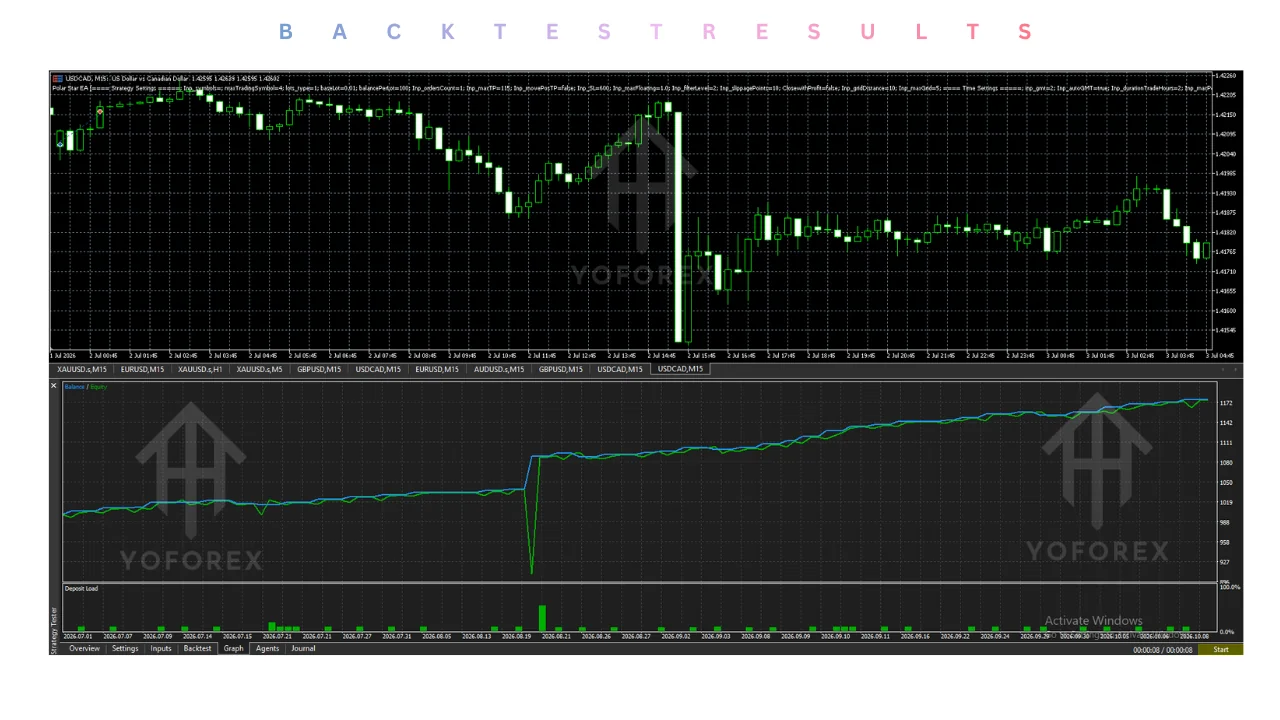This screenshot has height=720, width=1280.
Task: Click the USDCAD flag icon in the chart title
Action: pyautogui.click(x=58, y=78)
